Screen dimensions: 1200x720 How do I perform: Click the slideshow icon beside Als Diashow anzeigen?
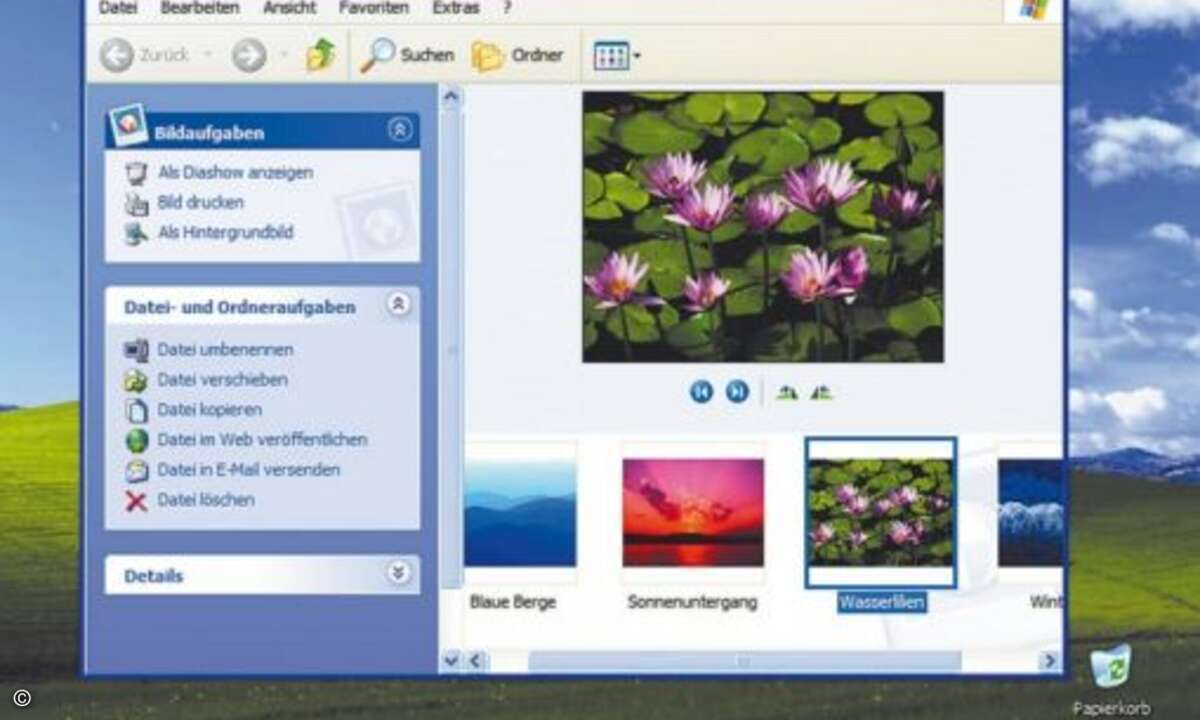pyautogui.click(x=136, y=173)
